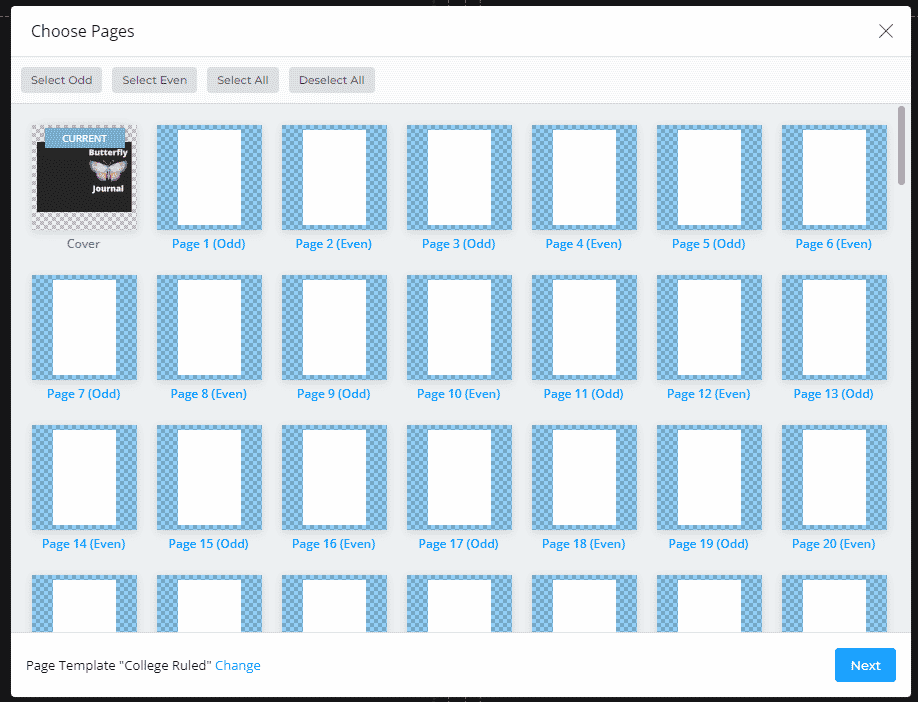Click the Select All button
Screen dimensions: 918x702
[243, 80]
